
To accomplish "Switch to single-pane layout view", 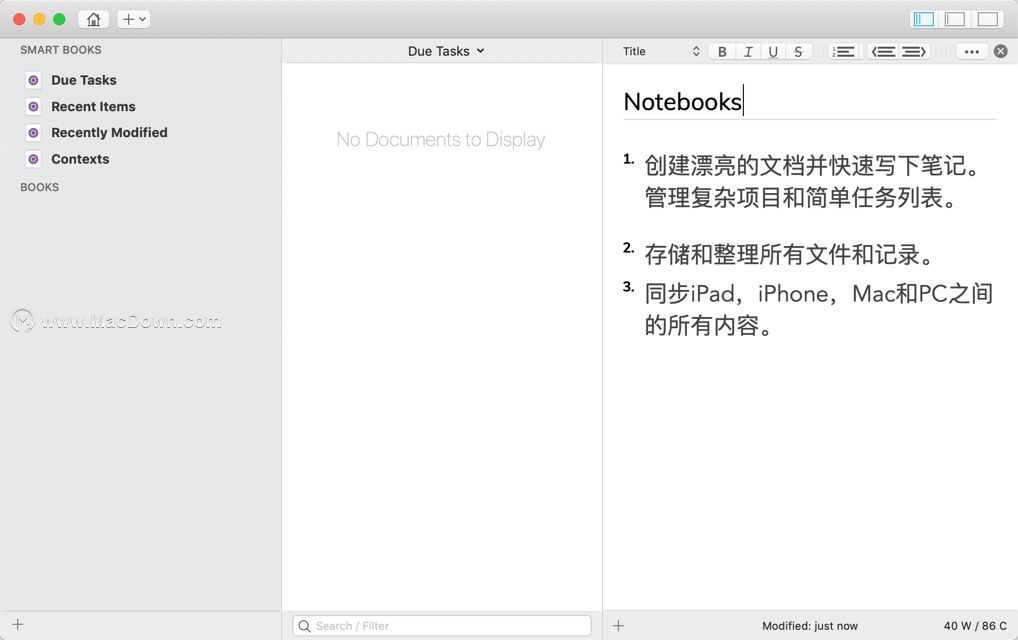I will pos(987,18).
